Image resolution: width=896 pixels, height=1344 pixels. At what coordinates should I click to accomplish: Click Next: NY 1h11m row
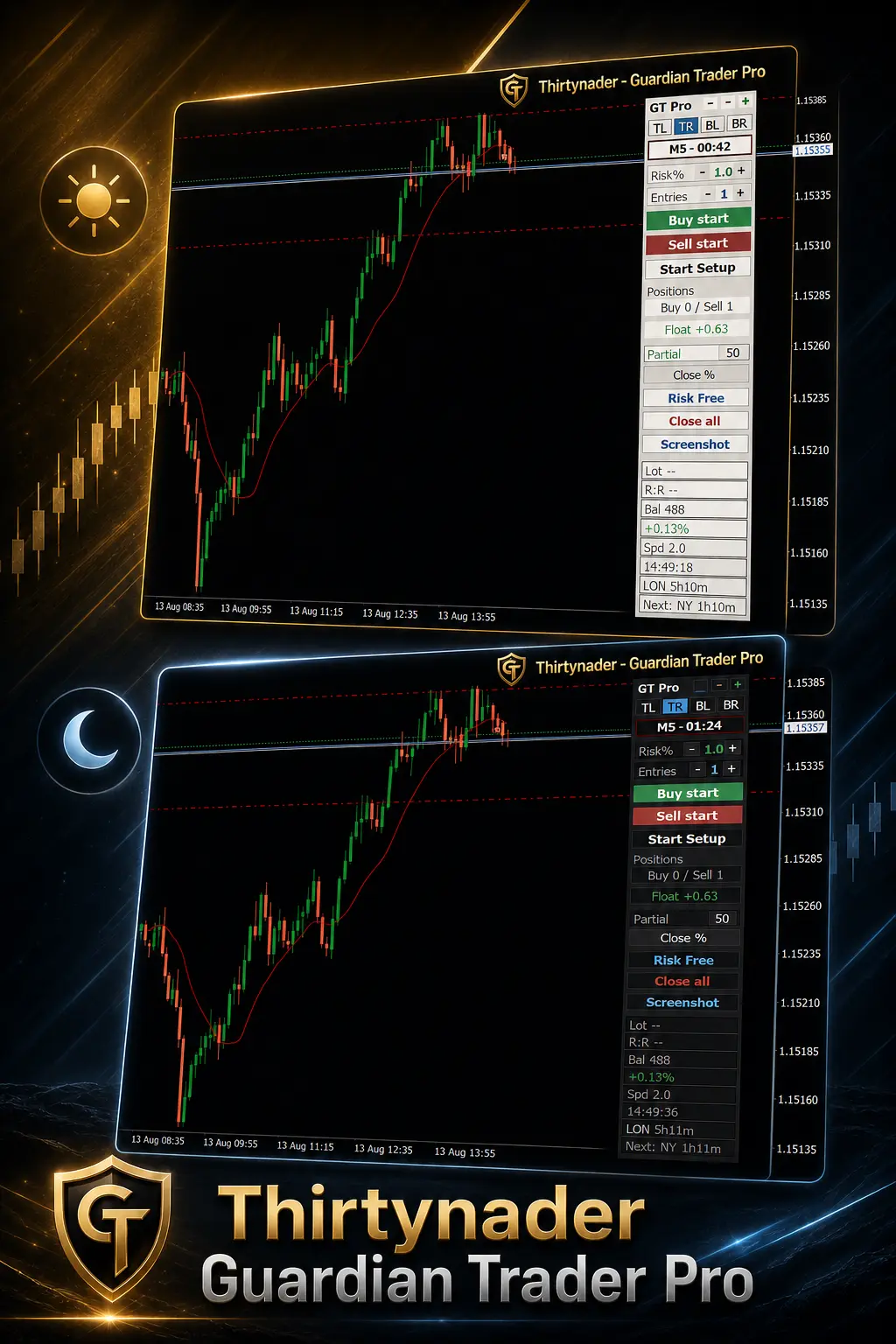point(678,1147)
